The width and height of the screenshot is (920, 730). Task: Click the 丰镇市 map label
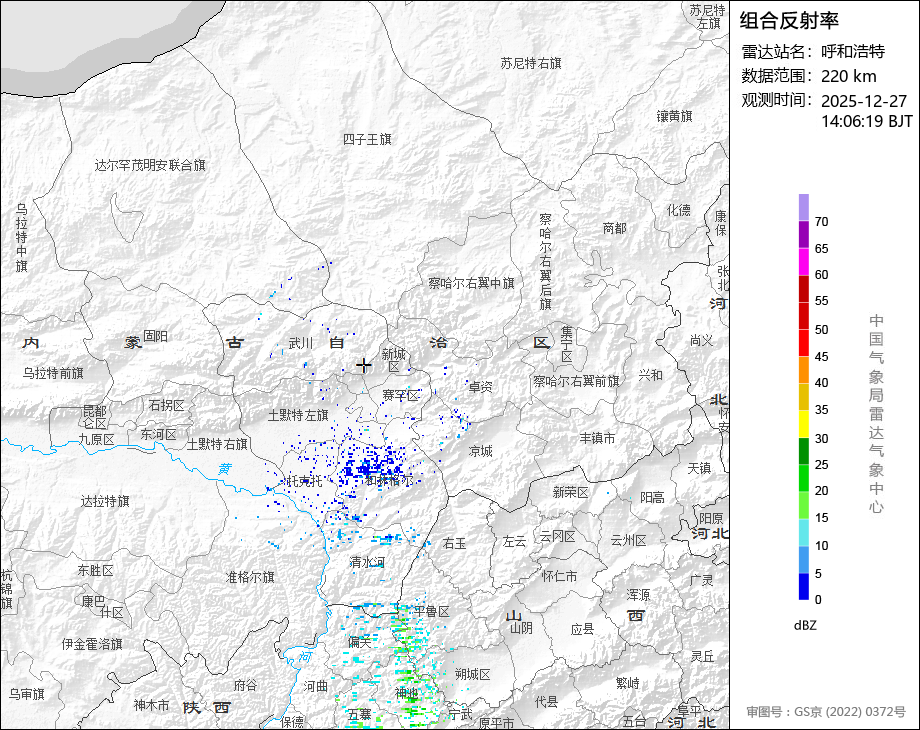(597, 438)
